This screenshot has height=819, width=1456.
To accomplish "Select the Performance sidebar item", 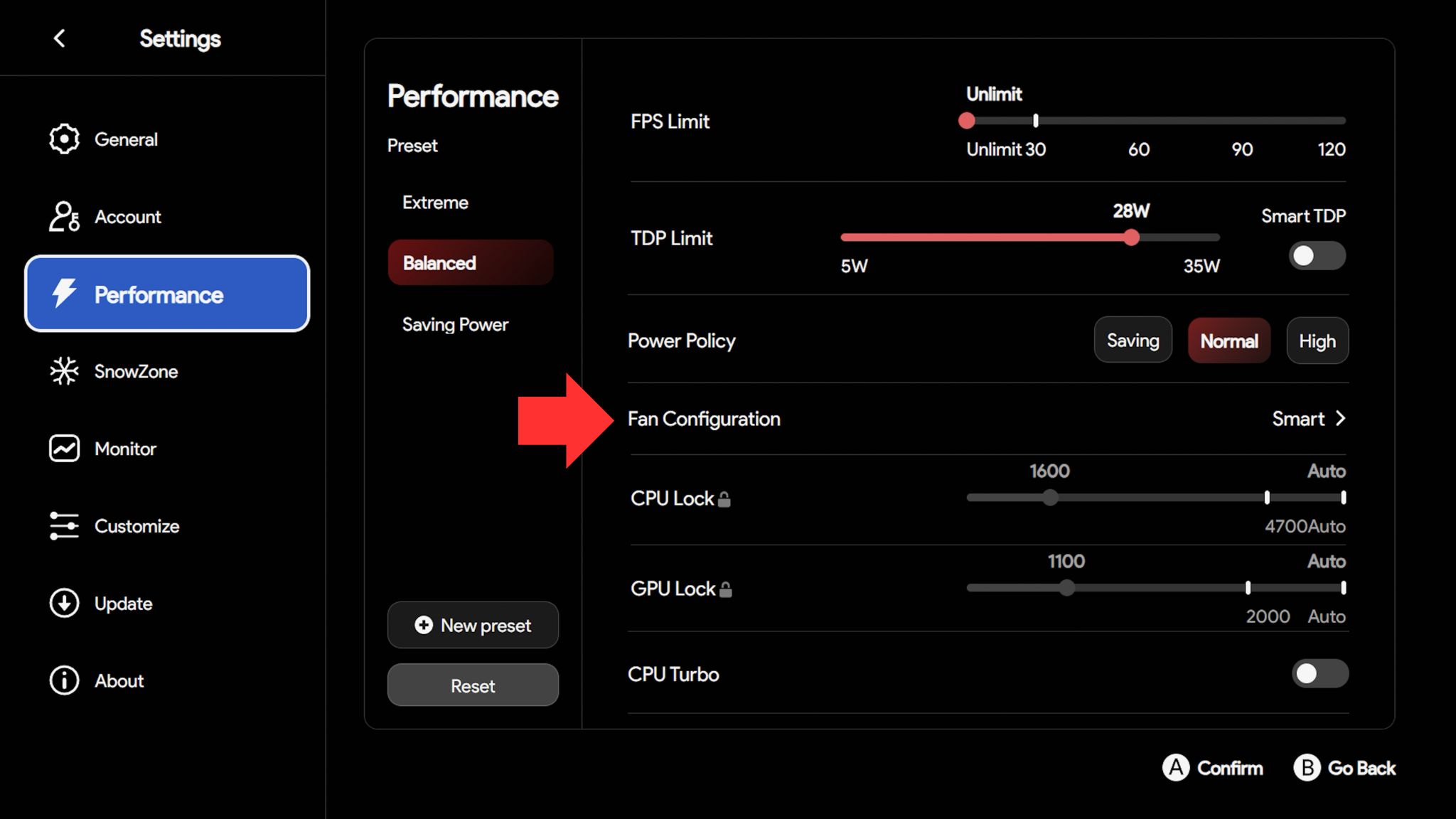I will coord(167,294).
